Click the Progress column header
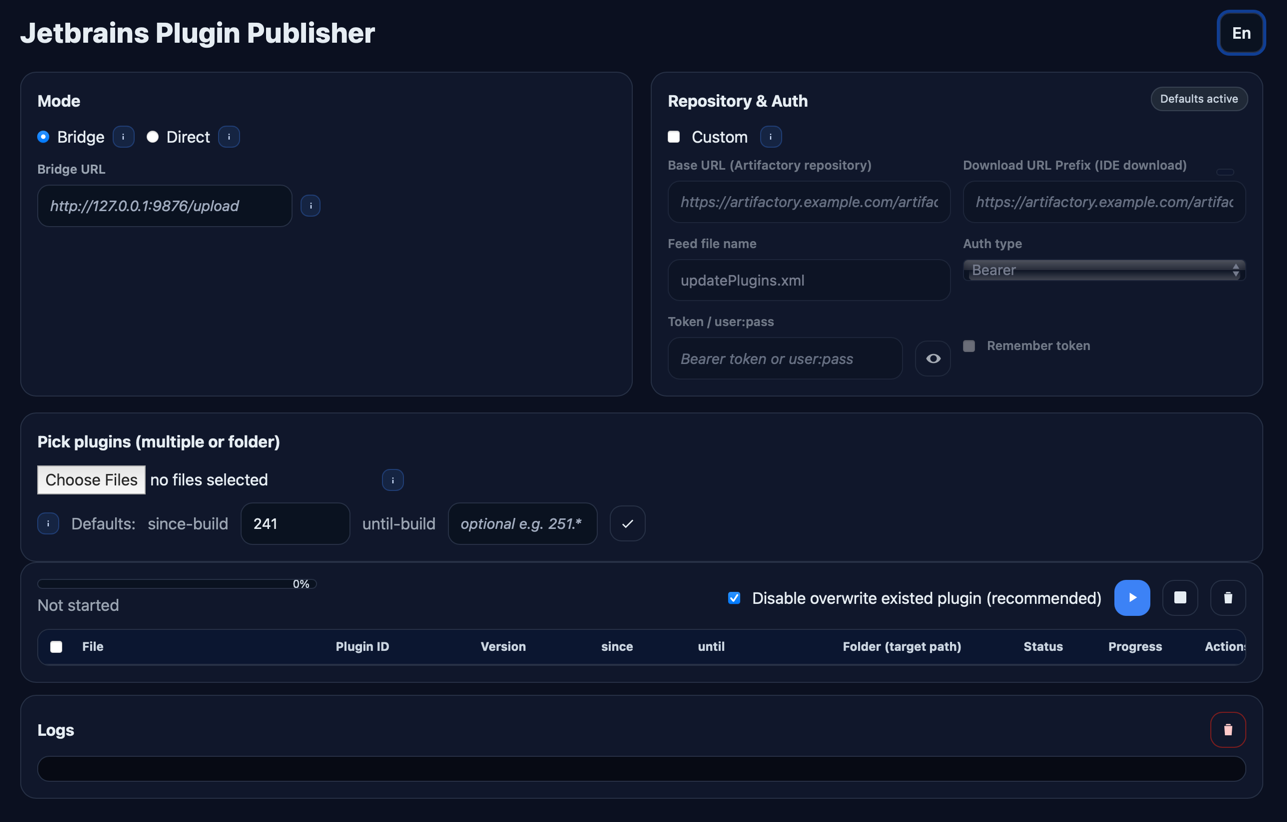1287x822 pixels. [x=1135, y=647]
